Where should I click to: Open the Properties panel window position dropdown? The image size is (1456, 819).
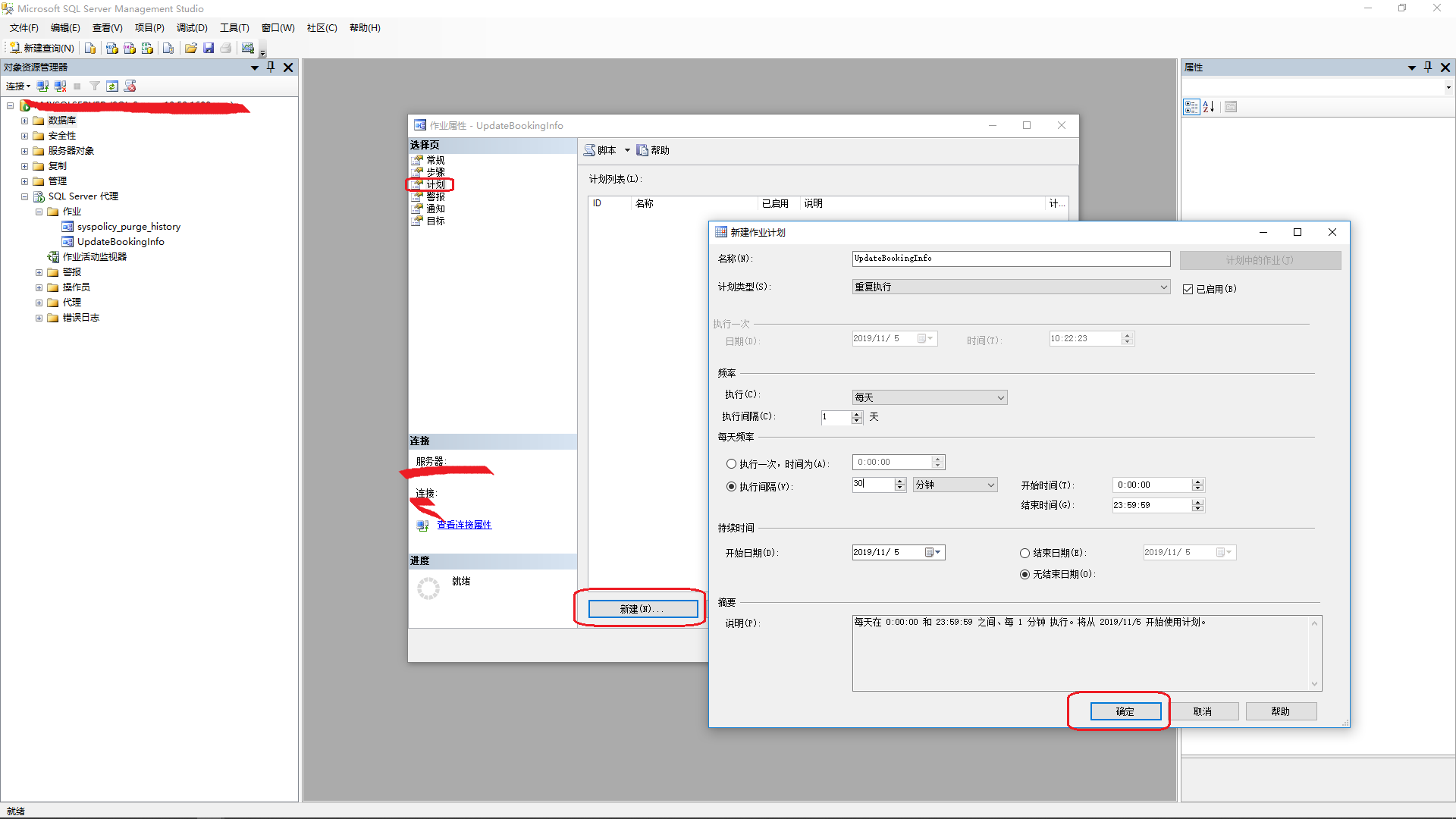click(1412, 67)
